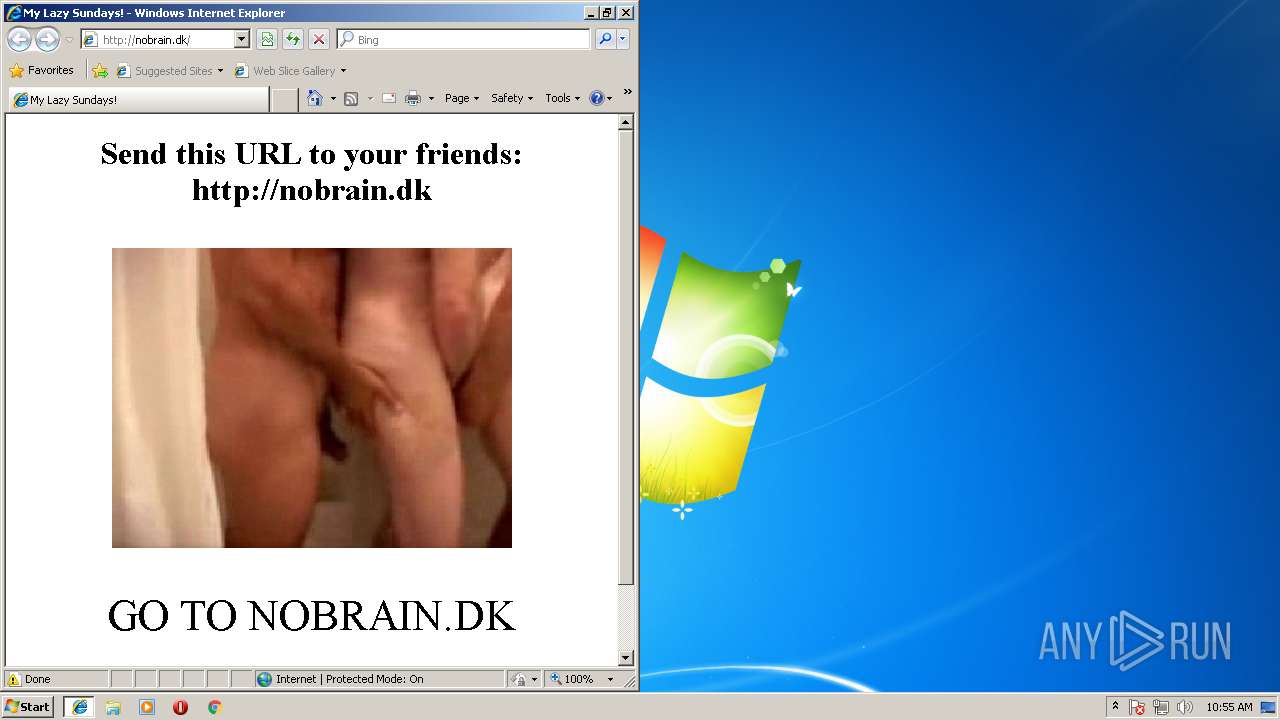Viewport: 1280px width, 720px height.
Task: Click the red Stop loading icon
Action: coord(319,40)
